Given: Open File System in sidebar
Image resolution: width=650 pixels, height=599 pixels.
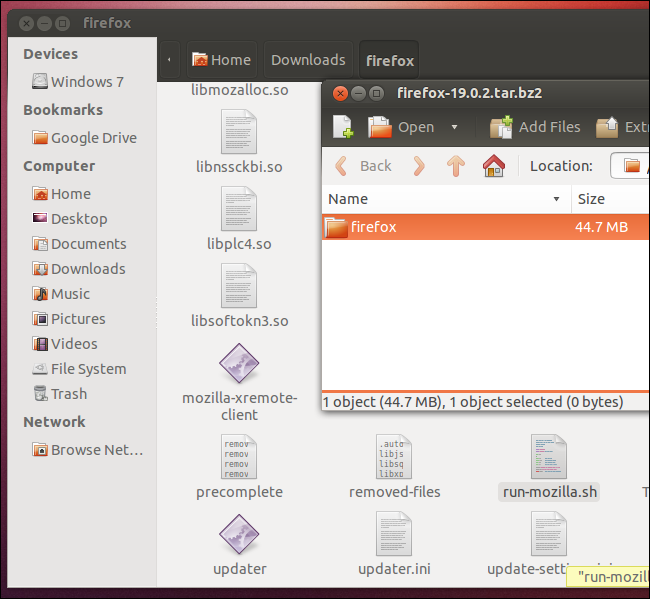Looking at the screenshot, I should click(x=79, y=369).
